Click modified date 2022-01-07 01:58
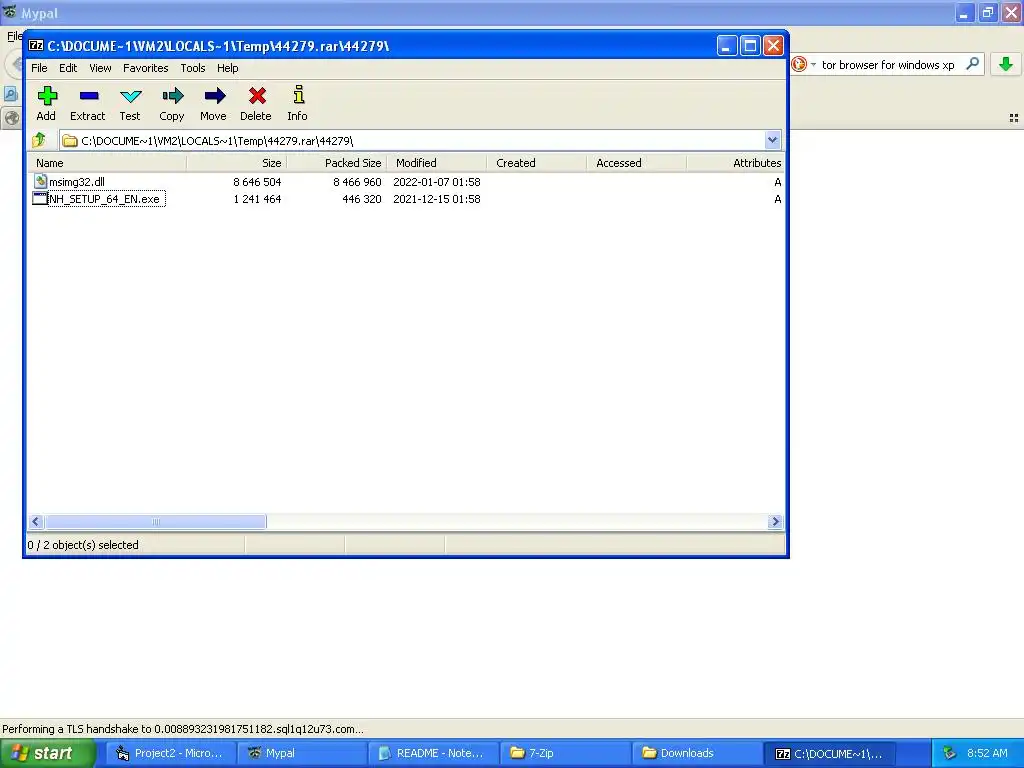 (437, 182)
